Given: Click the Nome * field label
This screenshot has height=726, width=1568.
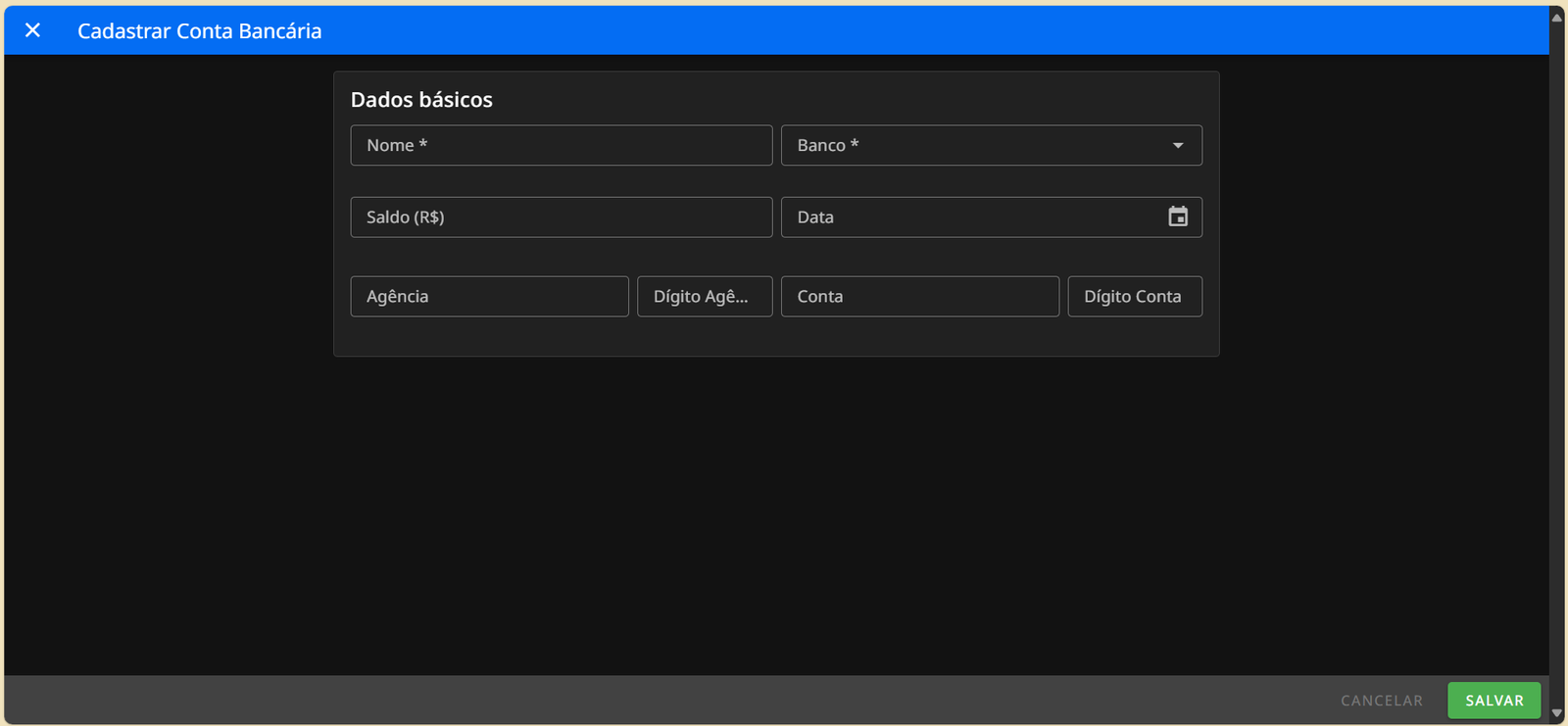Looking at the screenshot, I should 397,145.
